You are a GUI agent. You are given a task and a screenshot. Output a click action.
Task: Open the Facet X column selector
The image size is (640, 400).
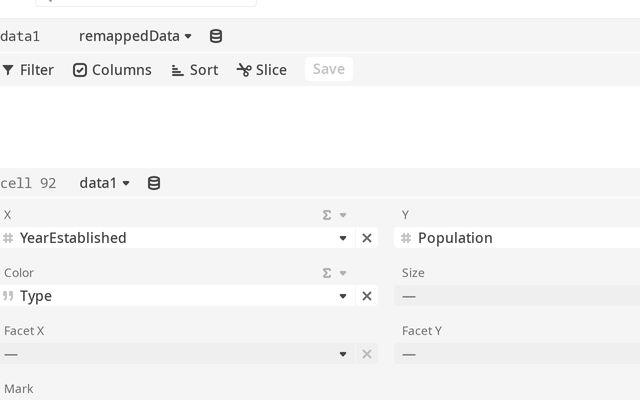[x=177, y=354]
